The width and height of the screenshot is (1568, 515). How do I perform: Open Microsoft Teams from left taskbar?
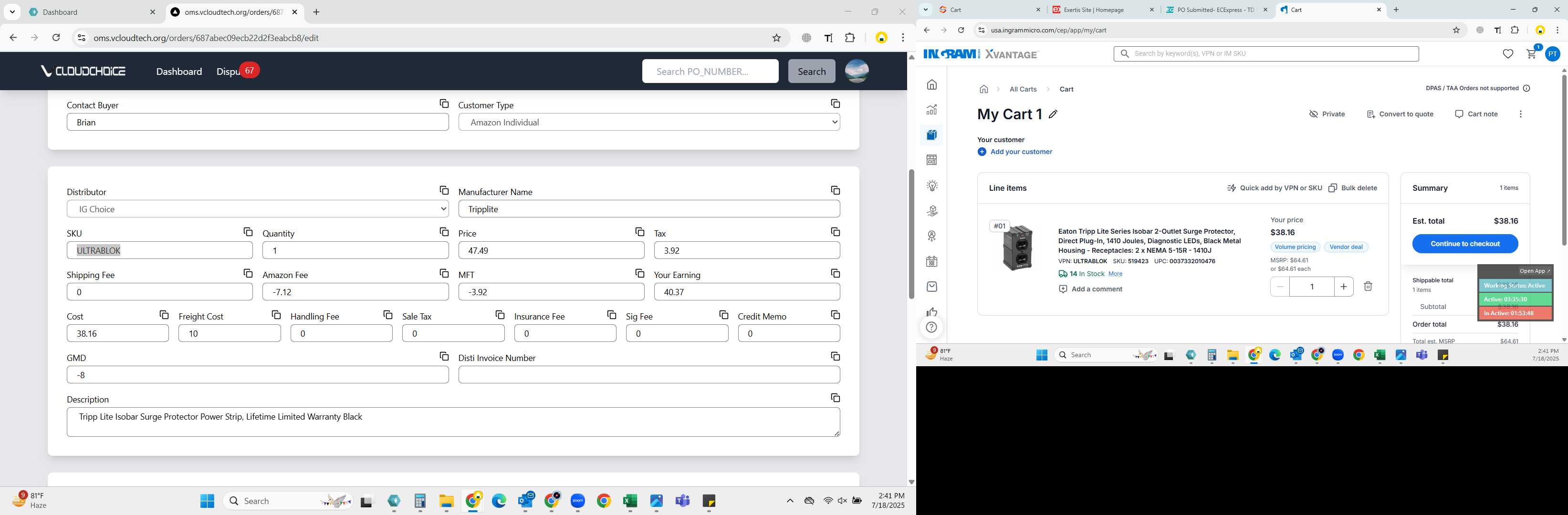coord(682,501)
